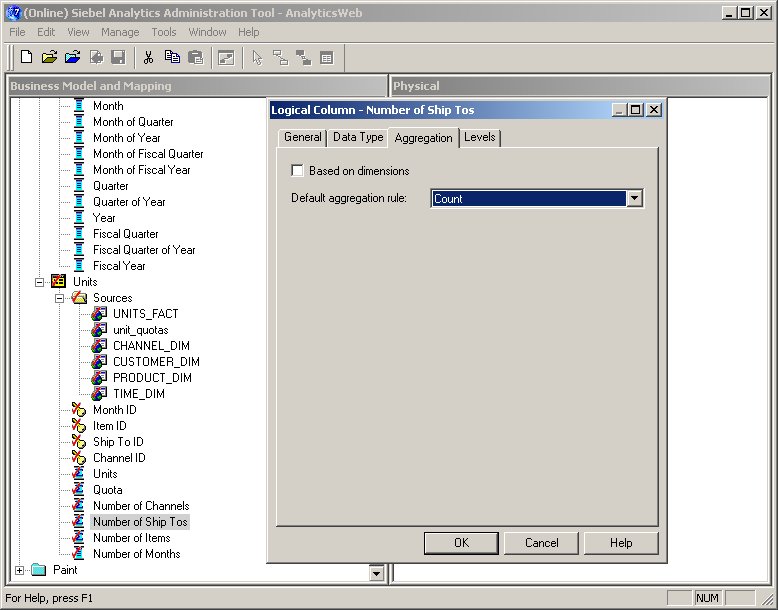
Task: Select the Number of Items column
Action: click(x=131, y=538)
